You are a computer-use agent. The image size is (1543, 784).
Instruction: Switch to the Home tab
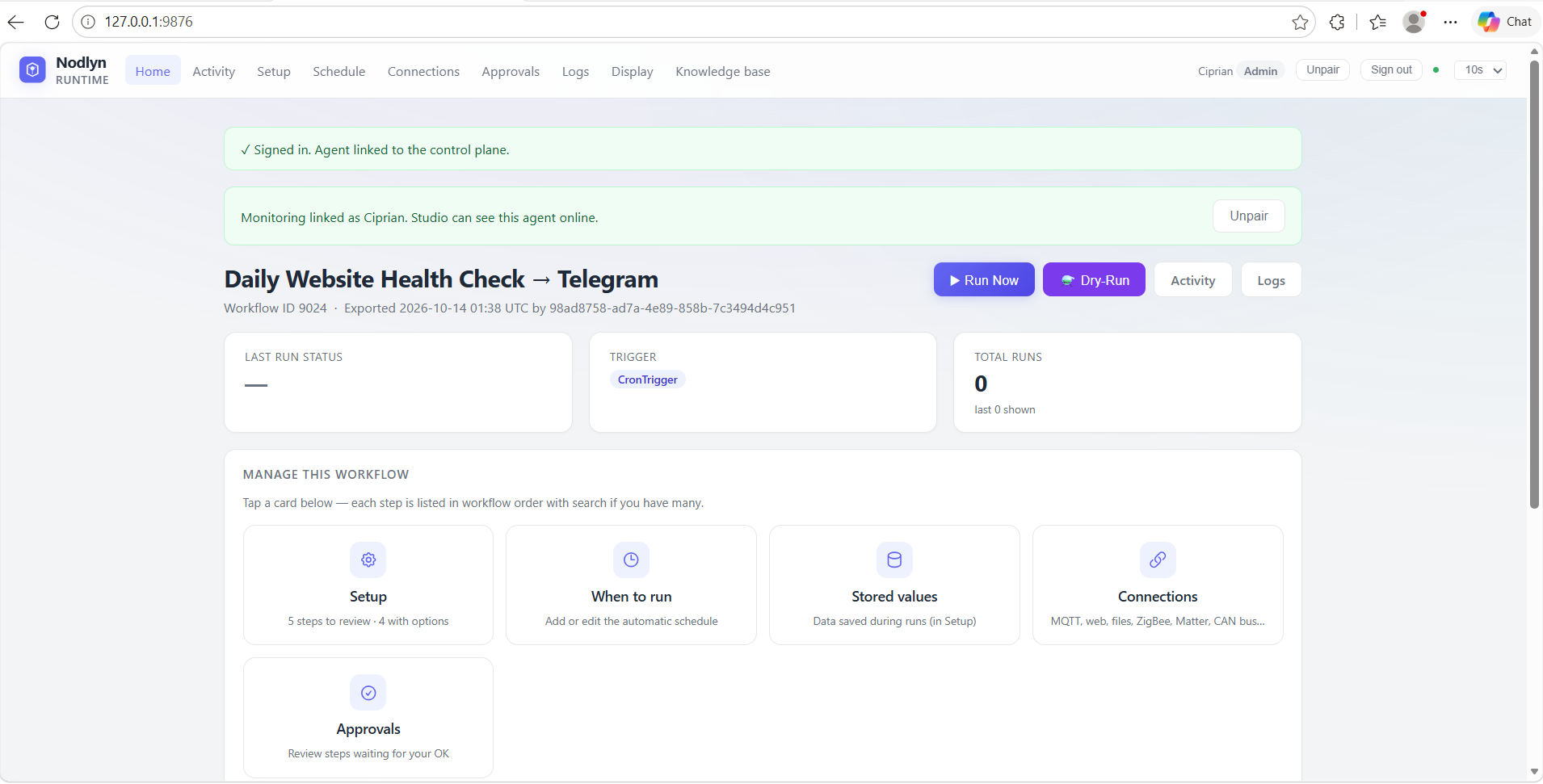tap(153, 71)
